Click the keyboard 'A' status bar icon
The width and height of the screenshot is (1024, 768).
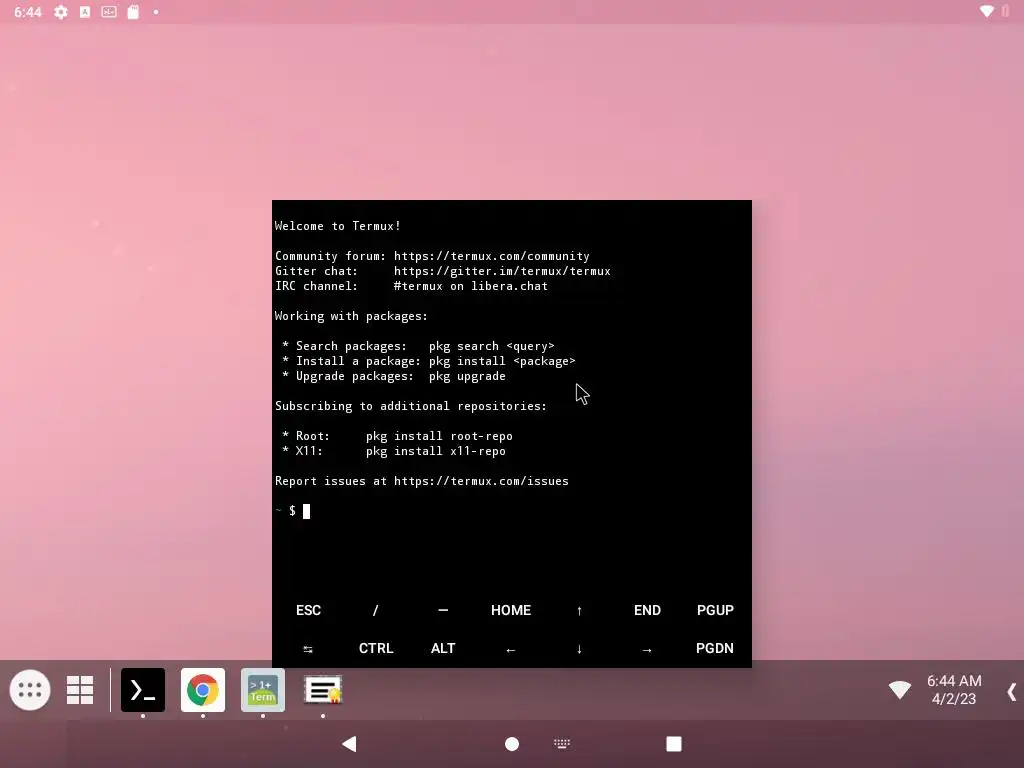coord(85,12)
